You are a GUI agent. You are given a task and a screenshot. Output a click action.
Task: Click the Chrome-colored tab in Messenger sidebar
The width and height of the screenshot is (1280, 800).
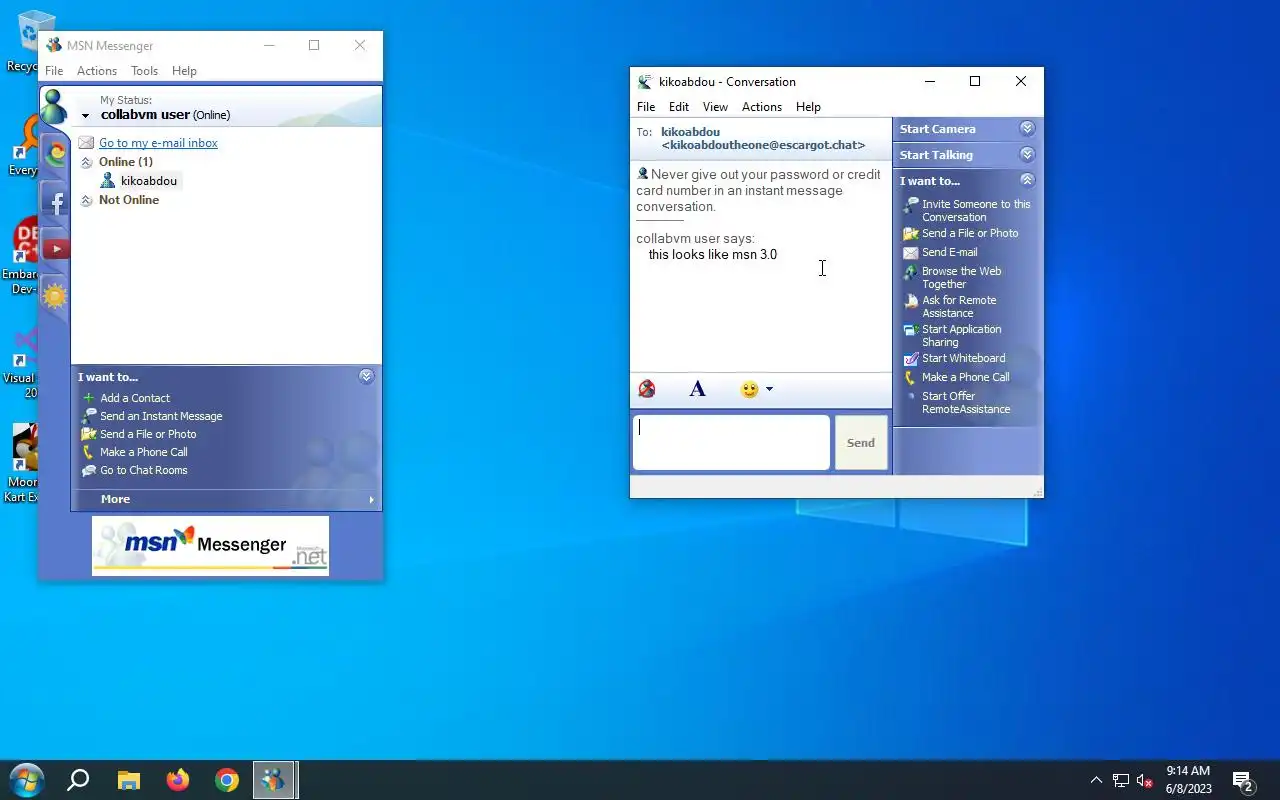click(x=55, y=153)
